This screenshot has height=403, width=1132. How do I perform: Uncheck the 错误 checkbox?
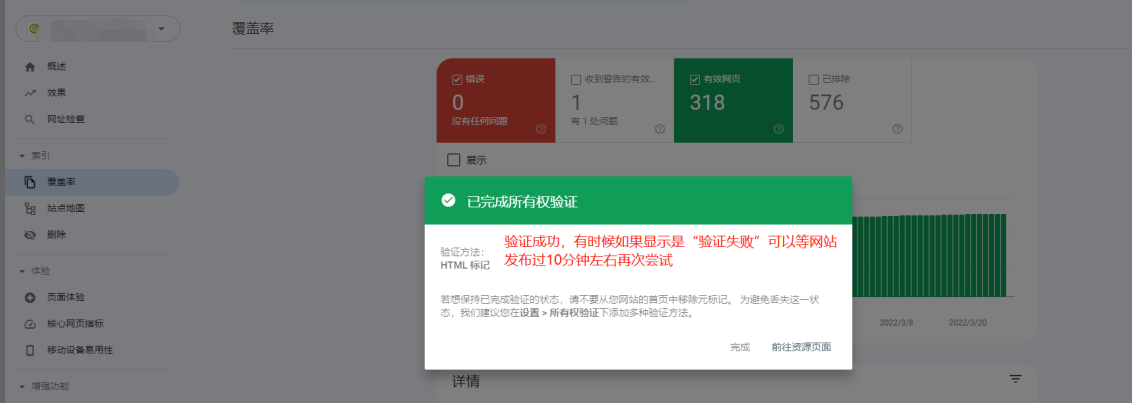click(x=457, y=79)
